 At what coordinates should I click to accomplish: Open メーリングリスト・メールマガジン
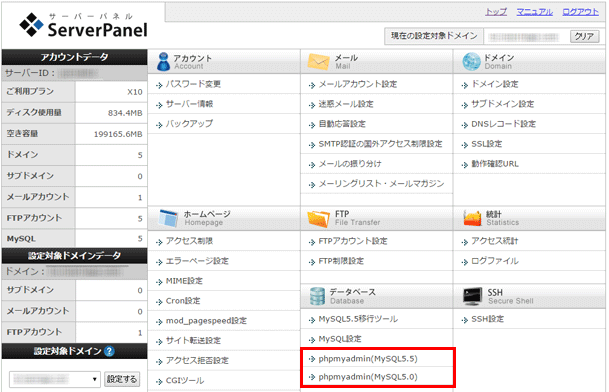[x=381, y=183]
